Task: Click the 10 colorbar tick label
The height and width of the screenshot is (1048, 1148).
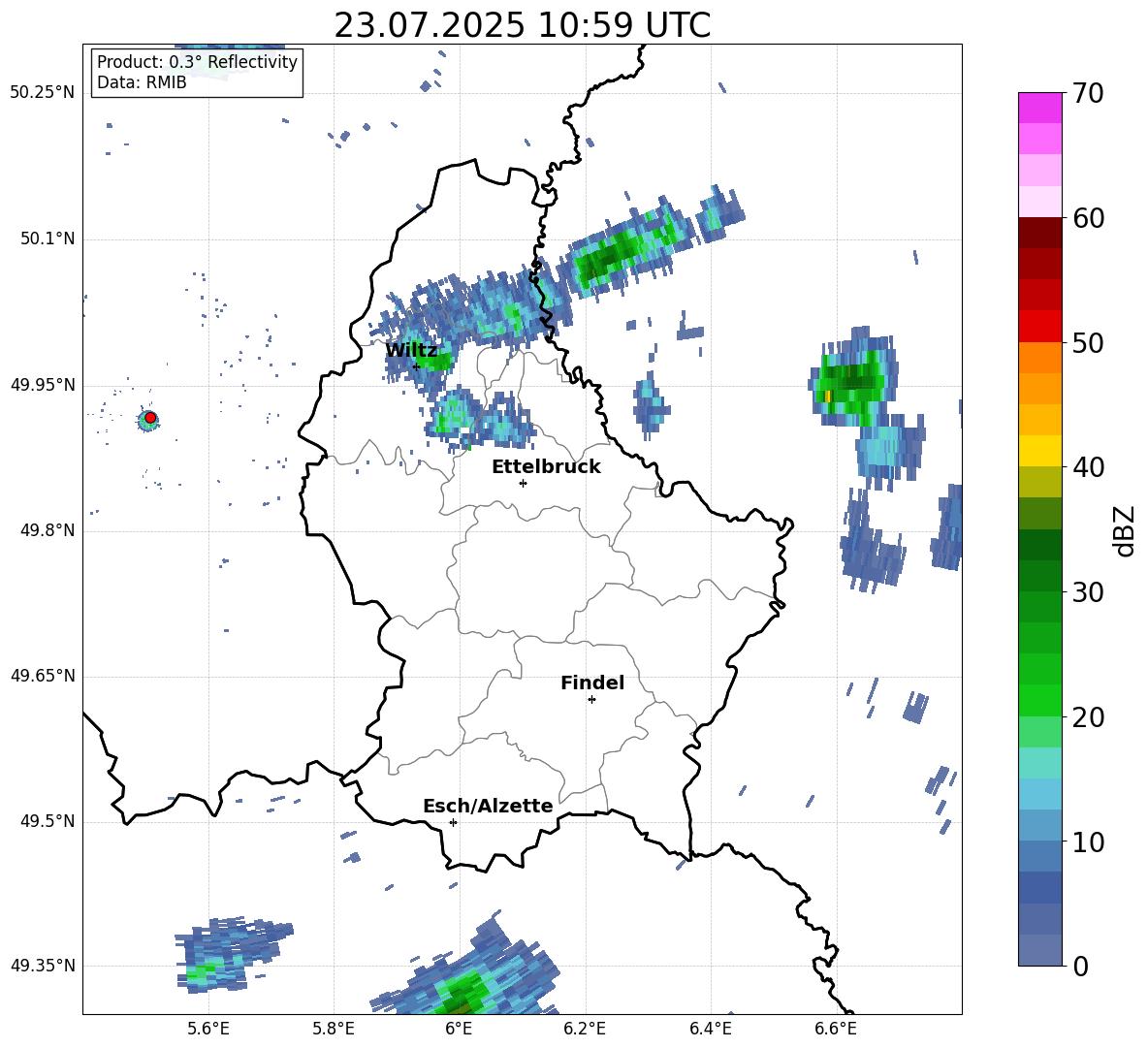Action: [x=1087, y=842]
